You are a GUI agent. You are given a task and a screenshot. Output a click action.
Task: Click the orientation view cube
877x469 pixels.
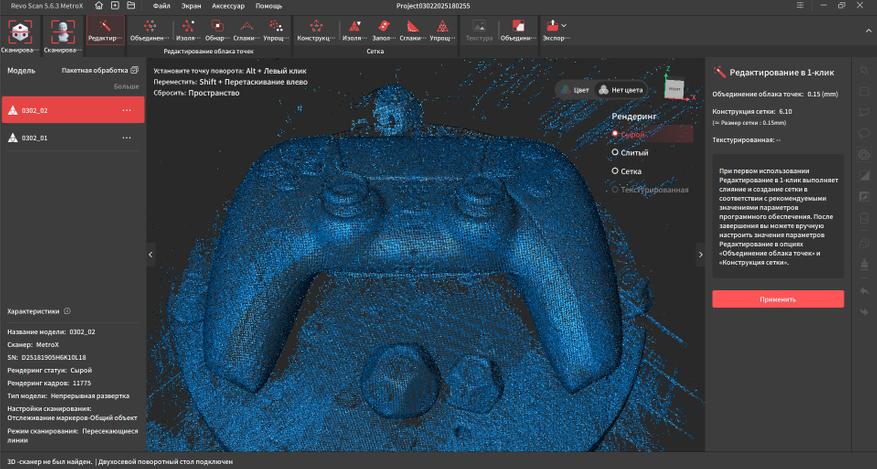[x=675, y=87]
